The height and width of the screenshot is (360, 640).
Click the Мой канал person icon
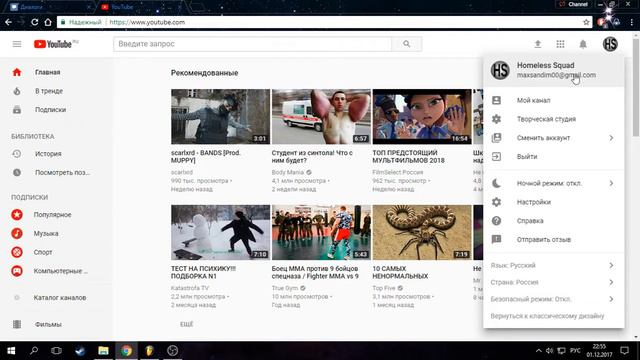pos(496,100)
